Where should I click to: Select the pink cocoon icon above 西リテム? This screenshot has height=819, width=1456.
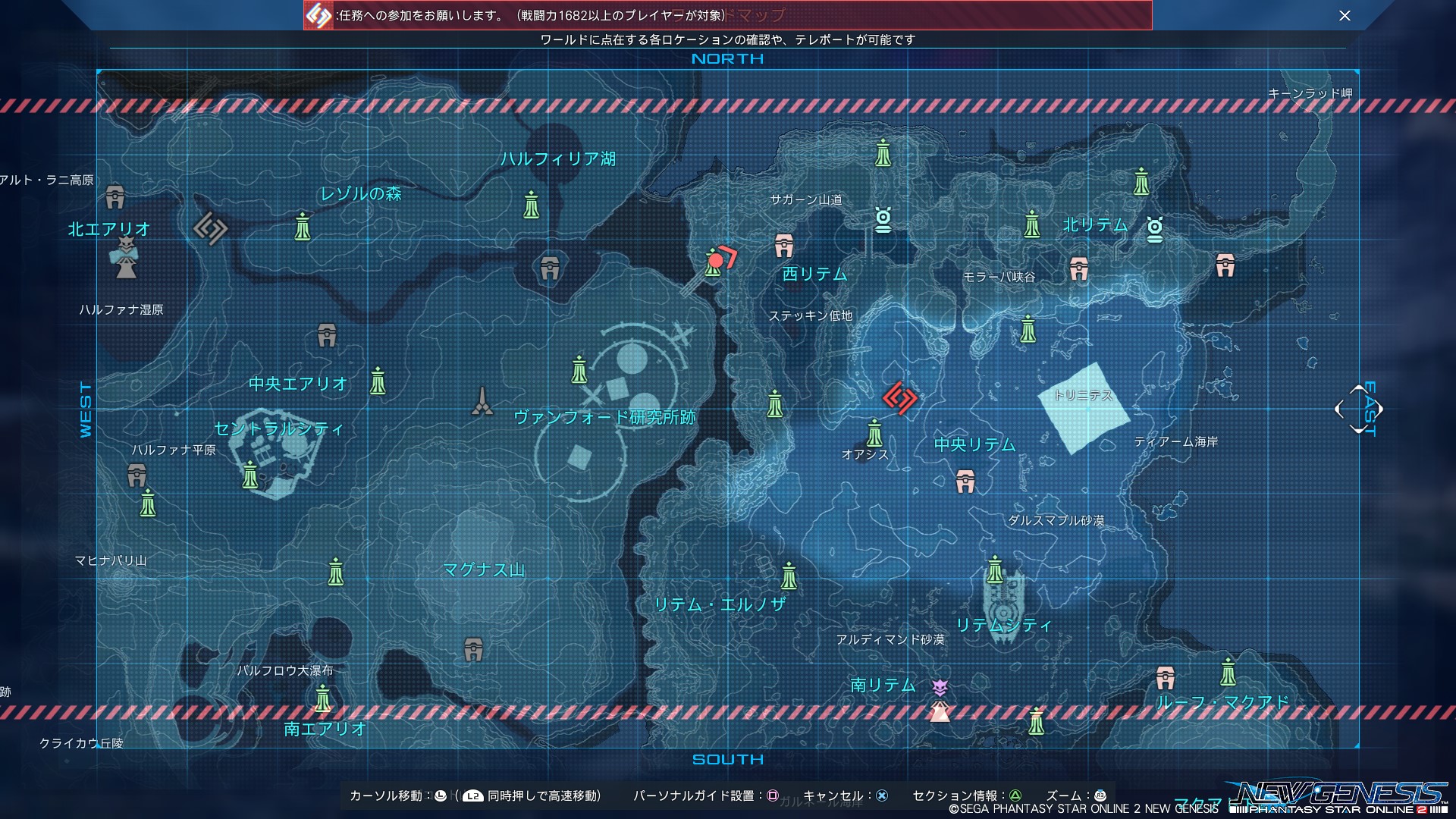tap(784, 246)
